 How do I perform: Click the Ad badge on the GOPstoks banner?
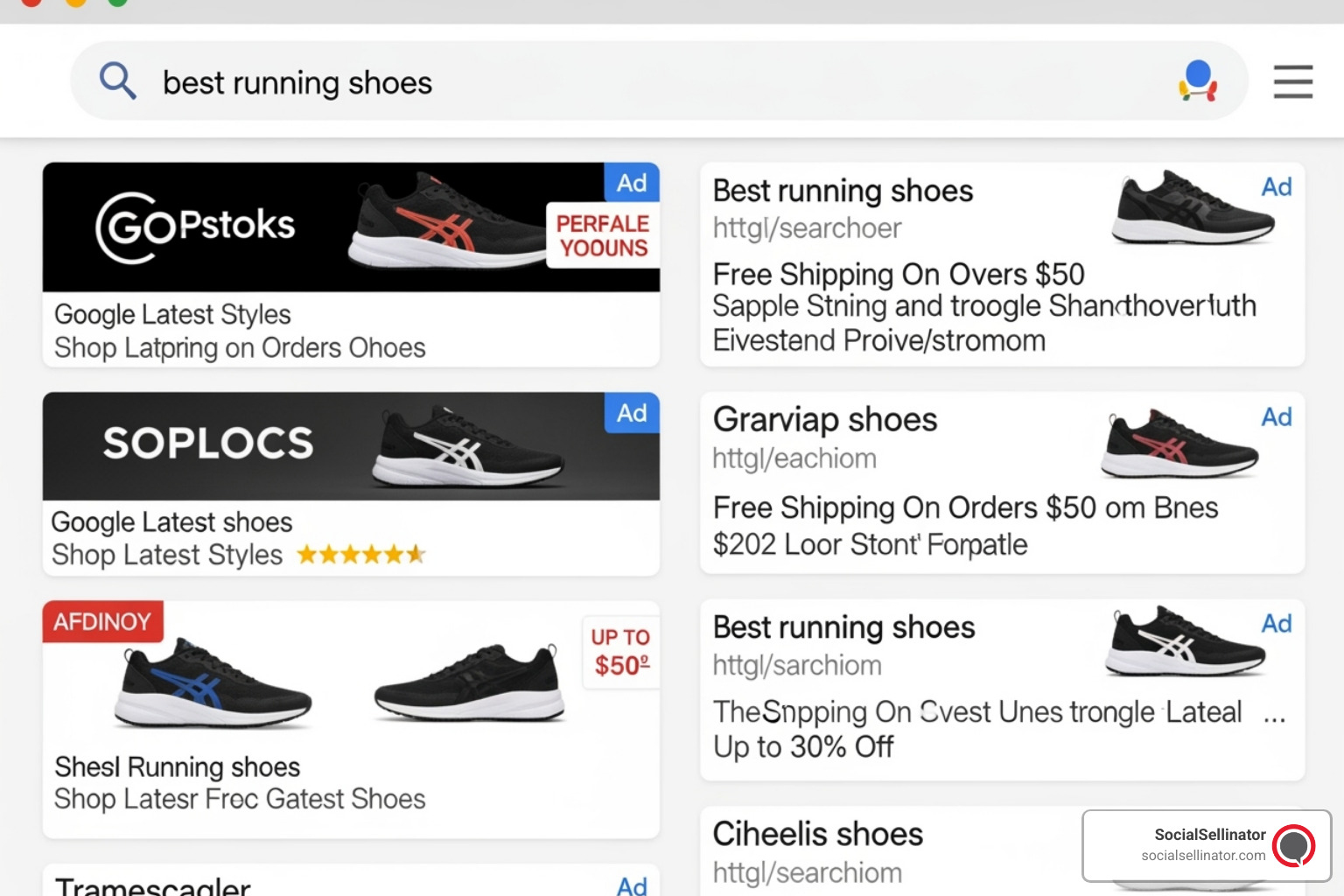coord(633,183)
